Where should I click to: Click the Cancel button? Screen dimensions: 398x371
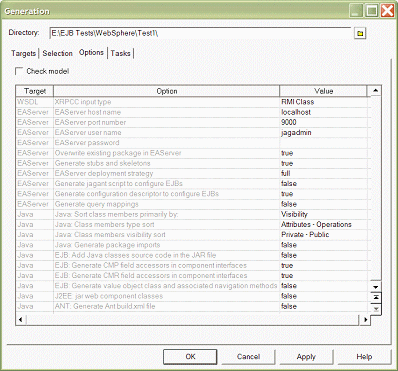click(248, 357)
